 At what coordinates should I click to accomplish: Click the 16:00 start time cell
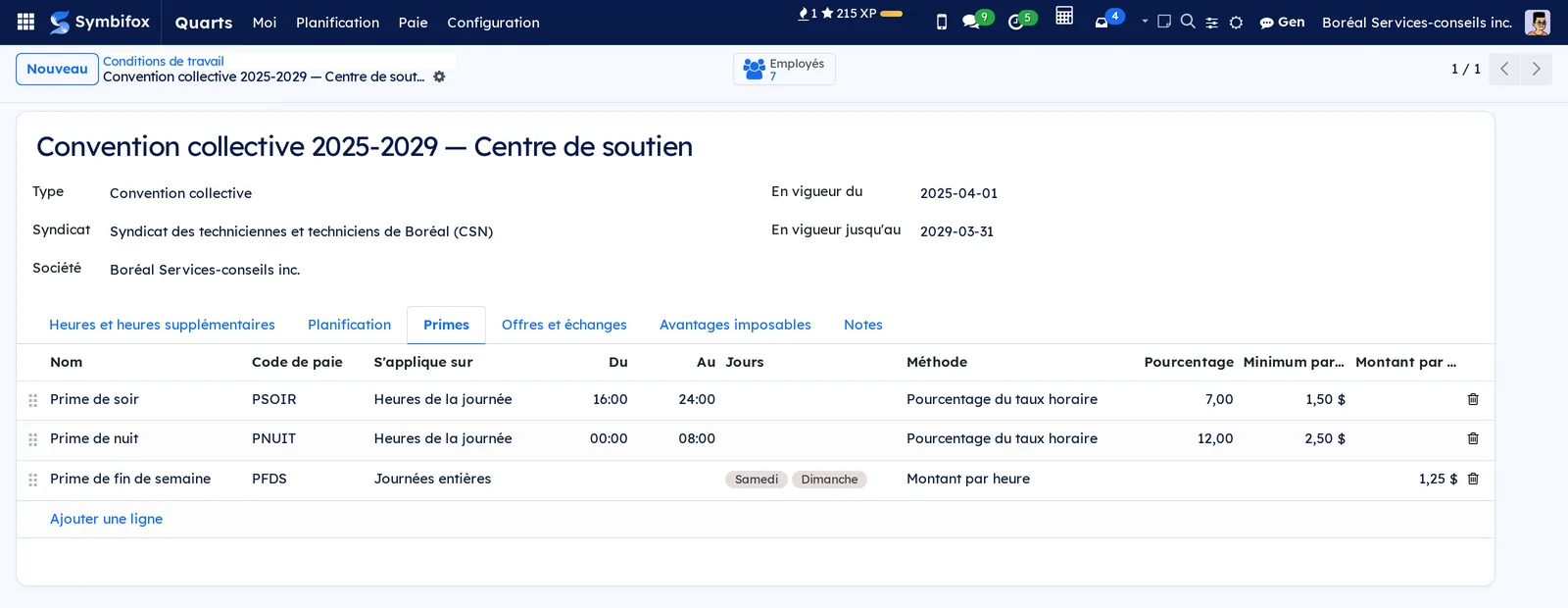click(610, 399)
